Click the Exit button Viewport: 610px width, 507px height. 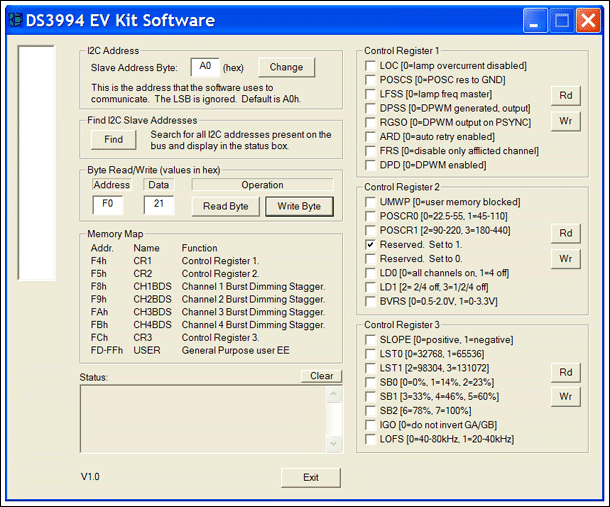click(x=311, y=477)
